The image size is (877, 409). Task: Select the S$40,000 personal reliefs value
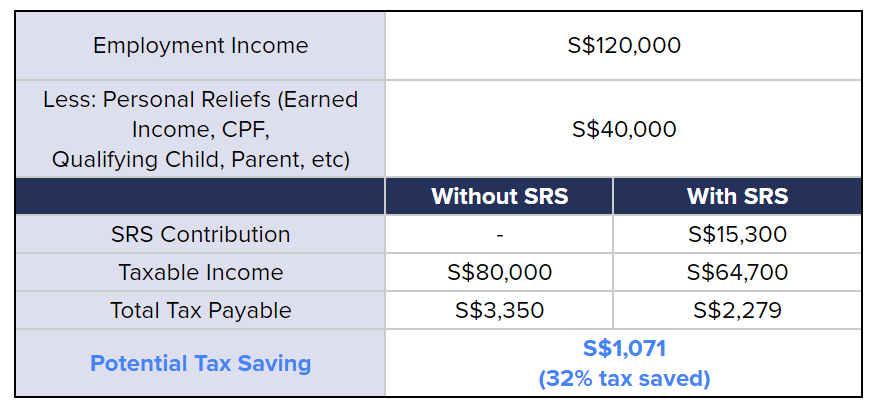(623, 129)
